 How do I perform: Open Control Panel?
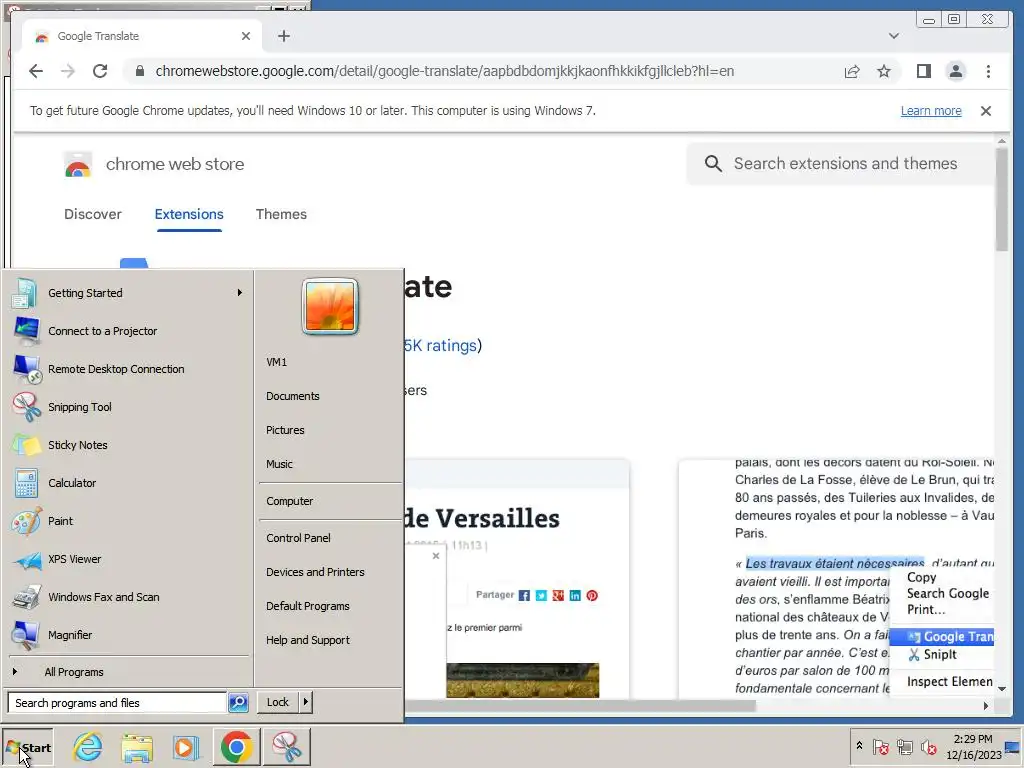point(298,538)
